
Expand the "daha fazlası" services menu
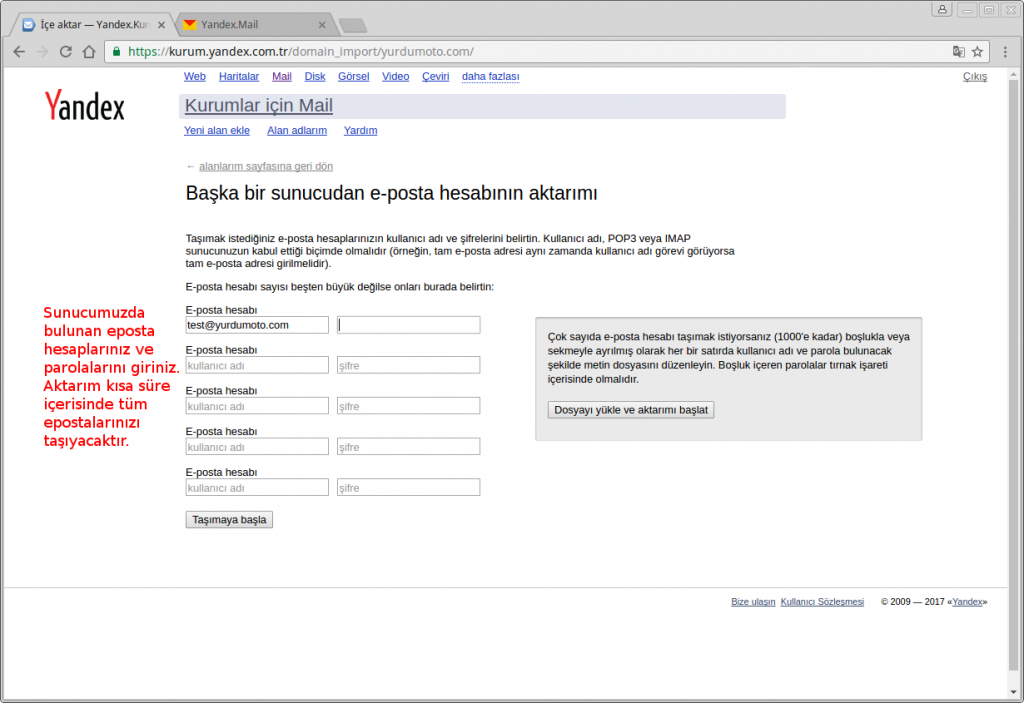490,77
